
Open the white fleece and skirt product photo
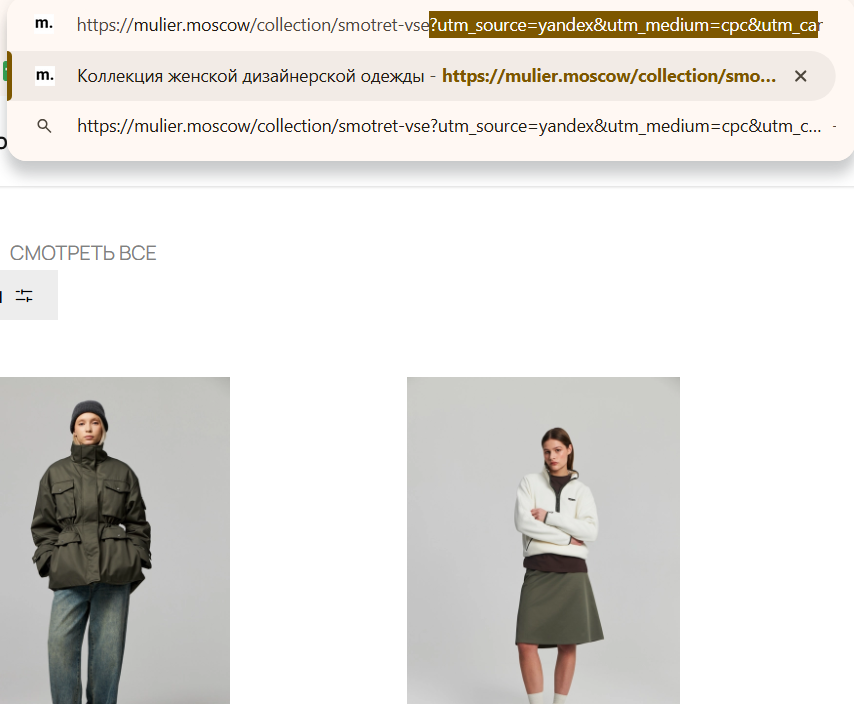coord(543,540)
